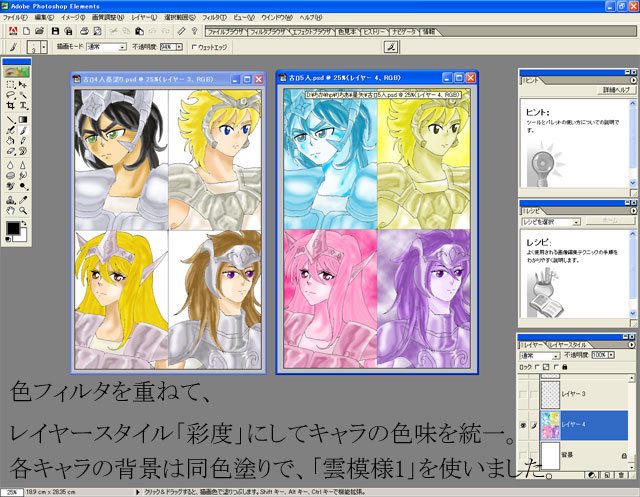Select the Hand tool
This screenshot has width=640, height=497.
point(11,211)
